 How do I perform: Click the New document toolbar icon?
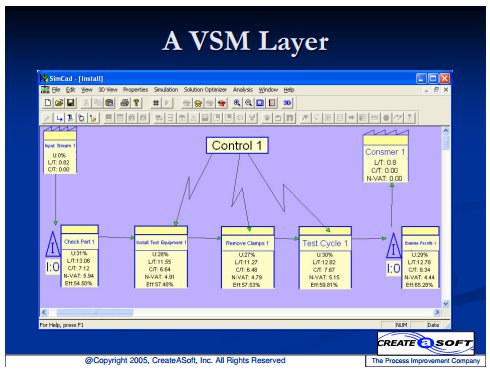[48, 103]
